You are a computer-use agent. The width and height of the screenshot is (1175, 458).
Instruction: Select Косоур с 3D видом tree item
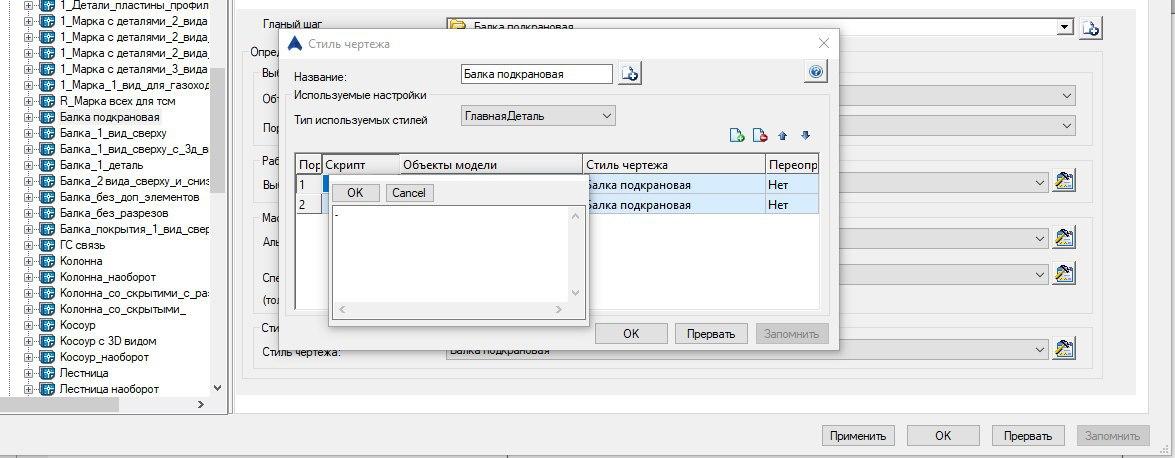107,341
